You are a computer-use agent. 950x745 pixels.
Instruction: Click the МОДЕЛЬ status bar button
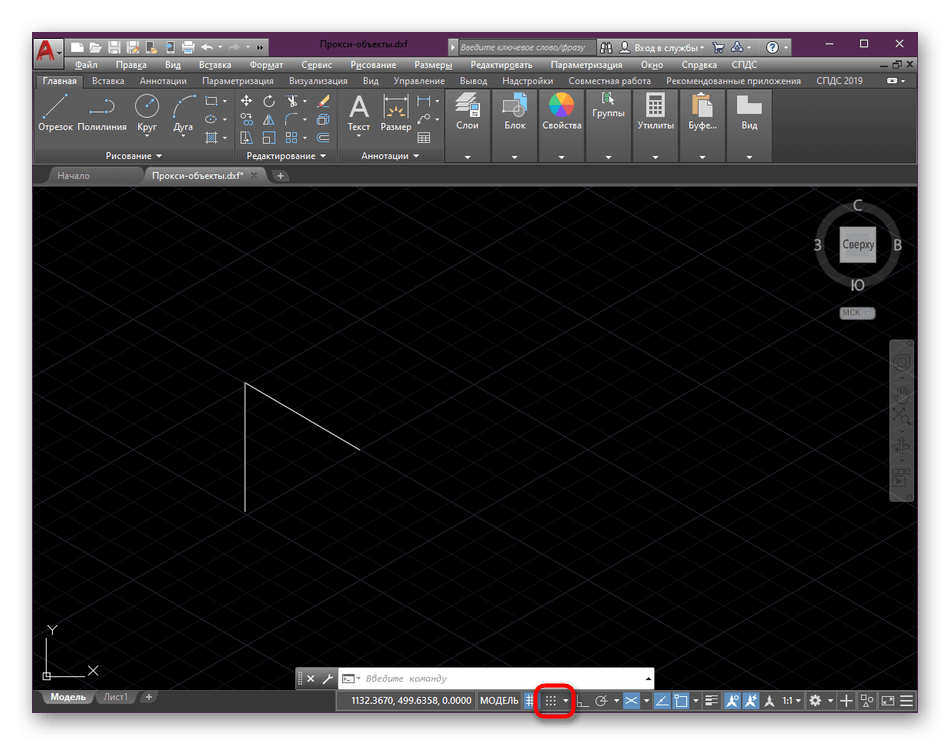(x=499, y=701)
